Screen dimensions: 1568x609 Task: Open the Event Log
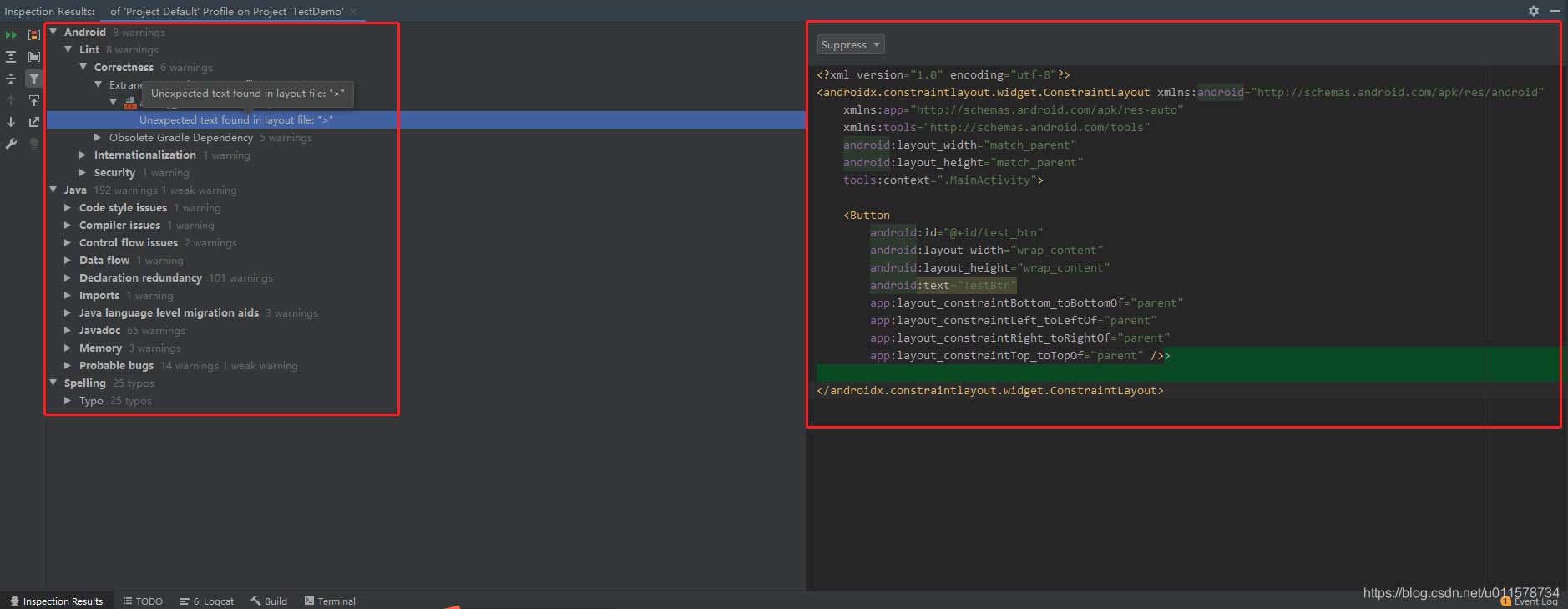pos(1530,601)
